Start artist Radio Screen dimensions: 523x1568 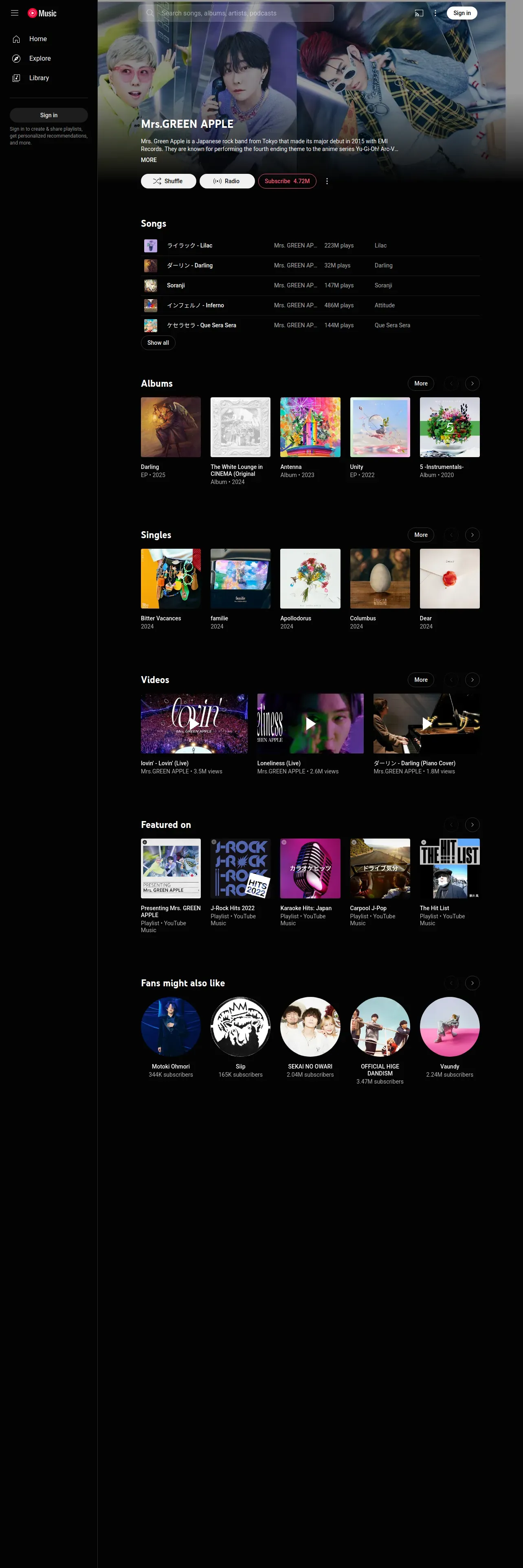pyautogui.click(x=227, y=182)
